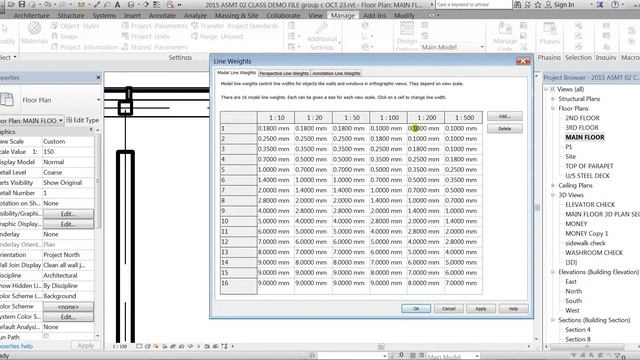640x360 pixels.
Task: Click Apply in Line Weights dialog
Action: click(481, 309)
